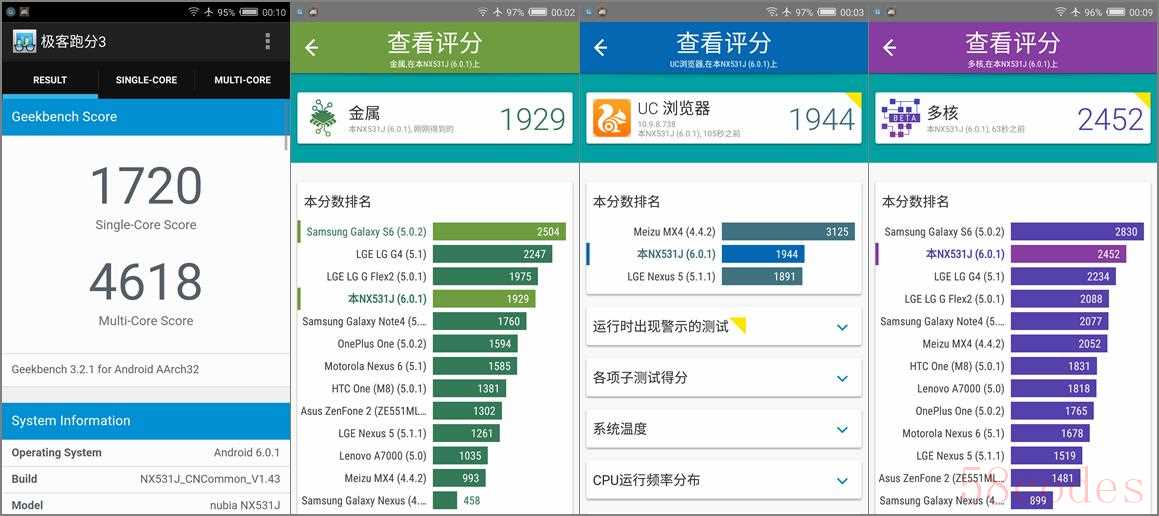Tap the battery icon beside 95% in the Geekbench status bar
Screen dimensions: 1159x516
coord(249,13)
